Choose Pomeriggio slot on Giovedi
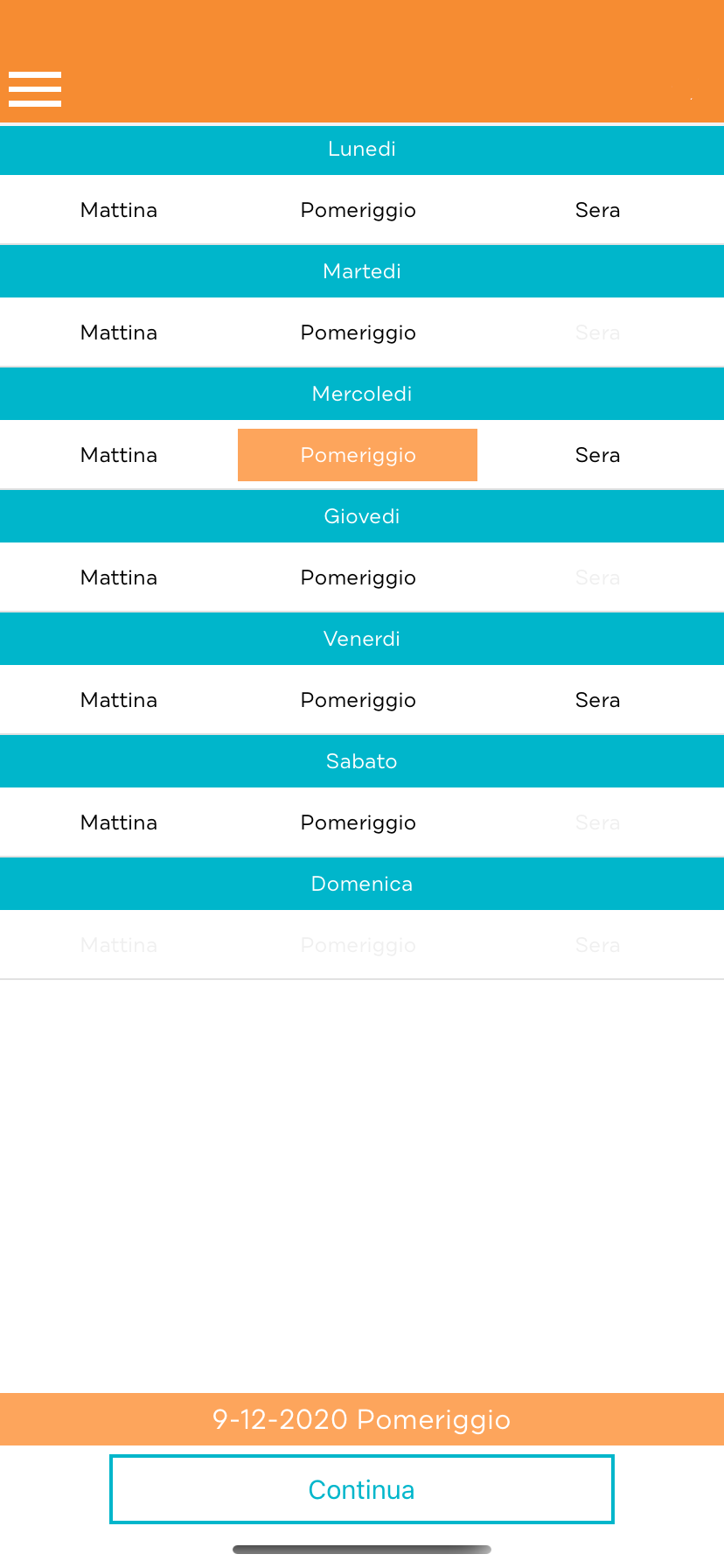 click(x=358, y=577)
